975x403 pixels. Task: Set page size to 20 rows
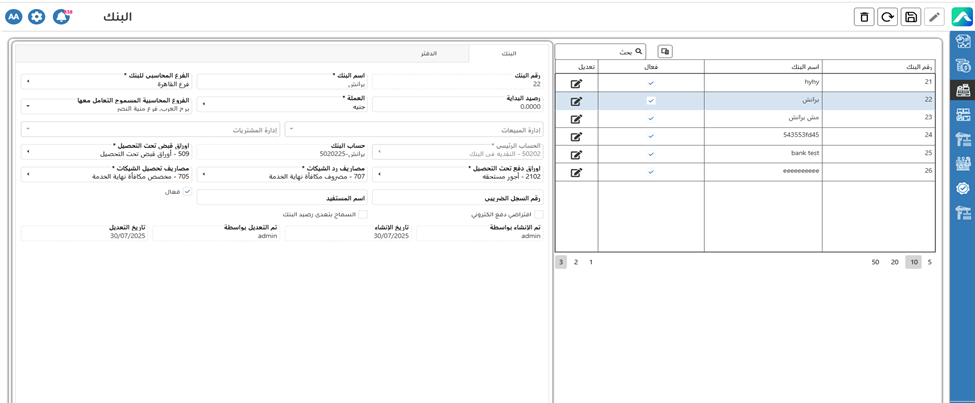click(x=894, y=262)
